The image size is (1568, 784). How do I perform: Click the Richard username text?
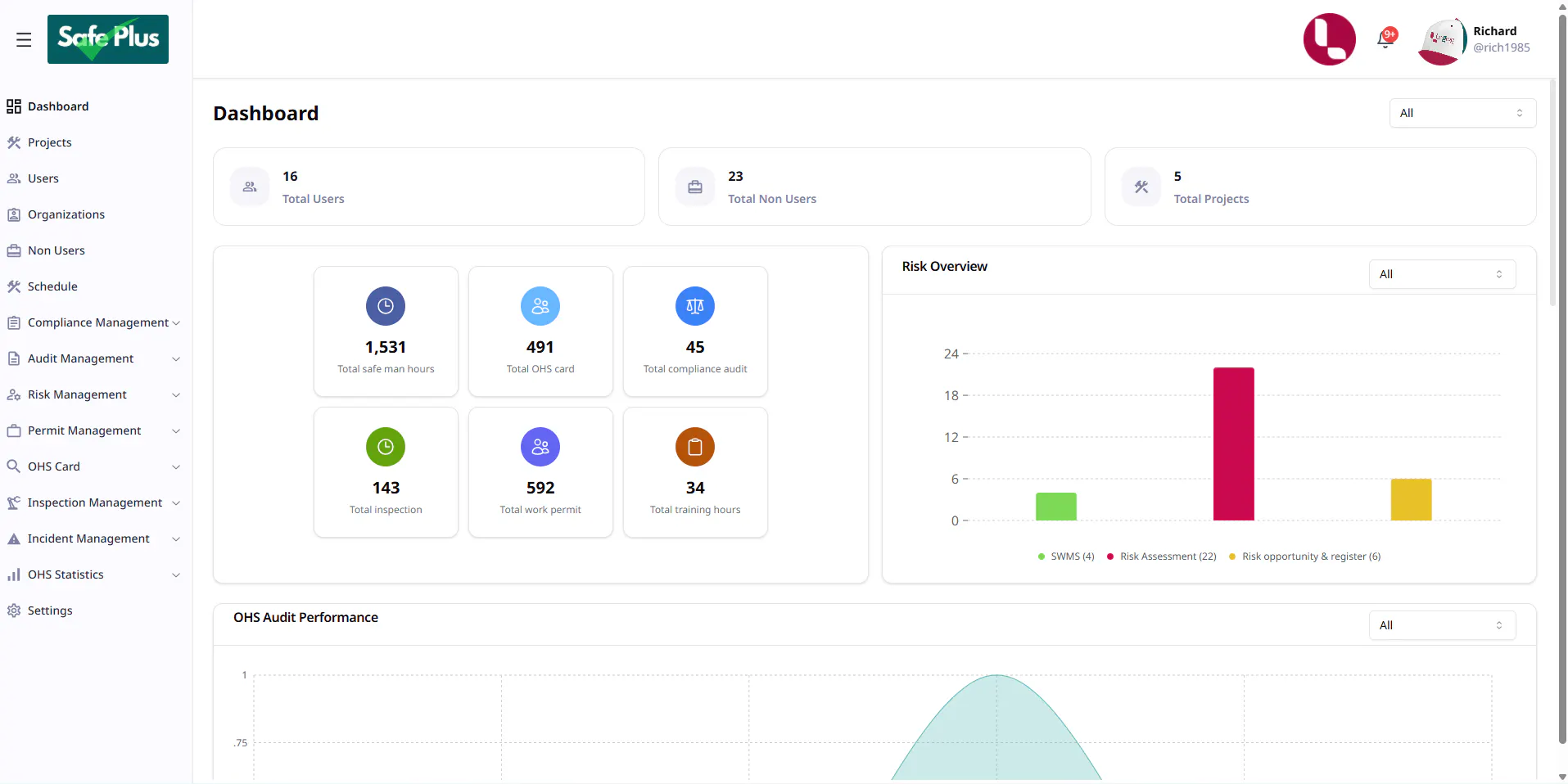click(x=1494, y=31)
